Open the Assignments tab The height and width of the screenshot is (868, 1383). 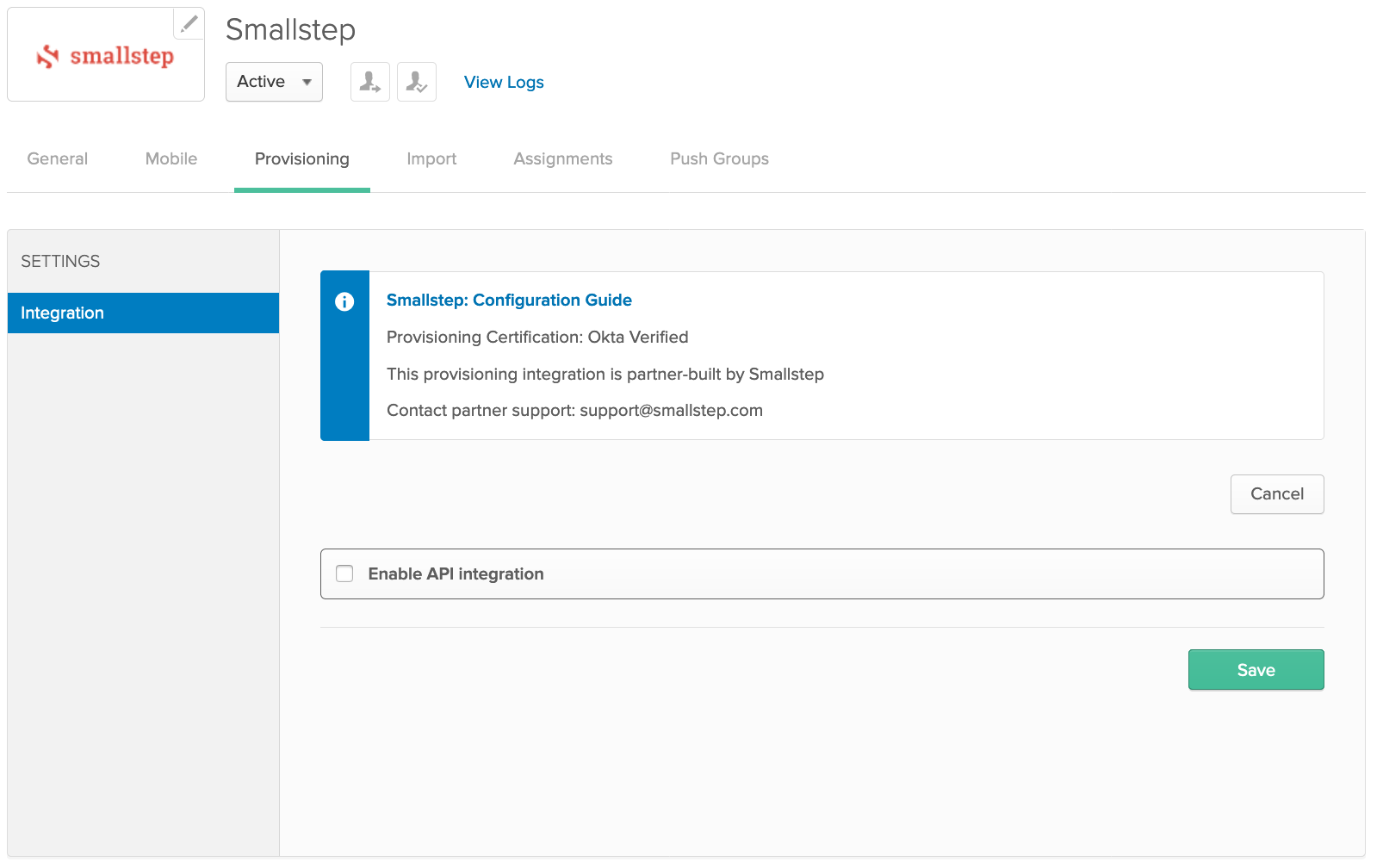click(x=563, y=159)
